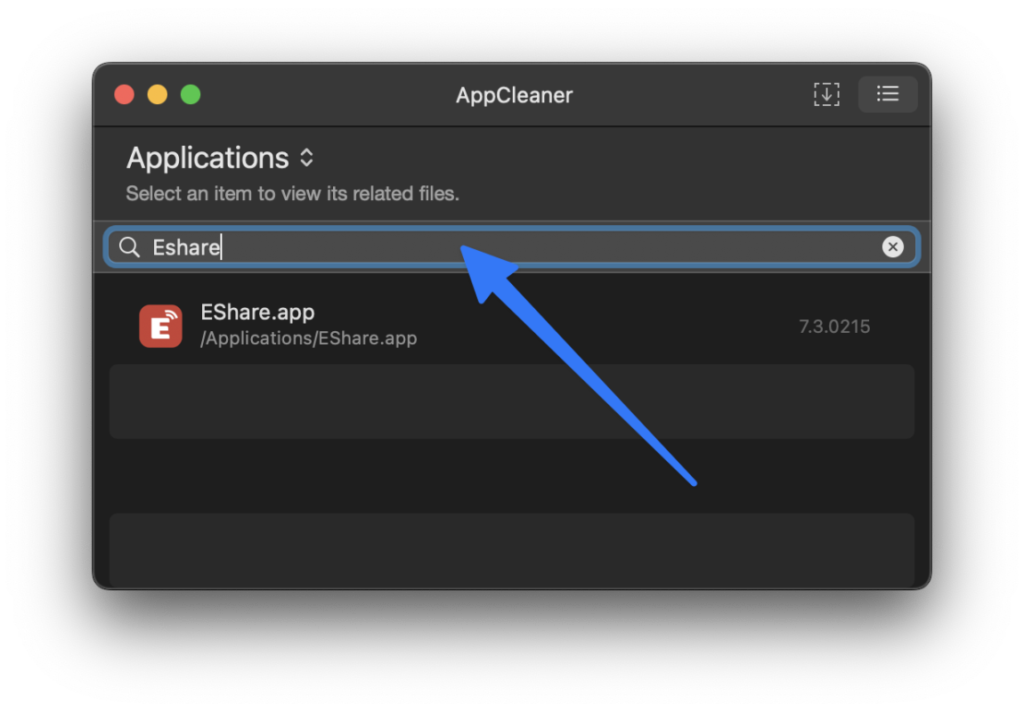The image size is (1024, 712).
Task: Toggle the application list view button
Action: [x=888, y=94]
